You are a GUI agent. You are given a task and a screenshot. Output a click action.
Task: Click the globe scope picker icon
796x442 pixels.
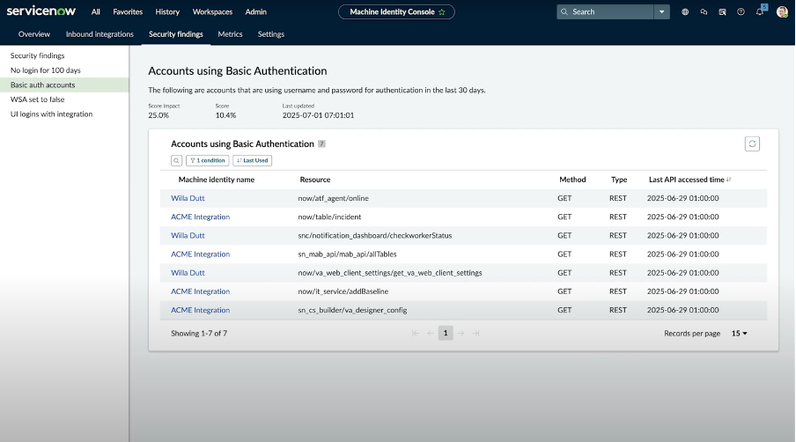tap(685, 12)
